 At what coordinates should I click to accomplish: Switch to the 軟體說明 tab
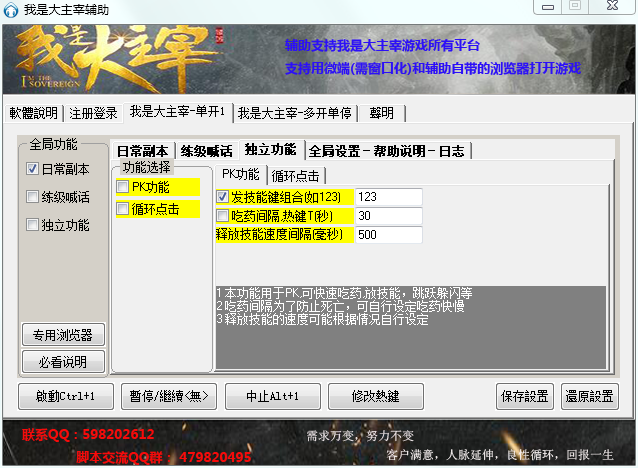click(x=34, y=112)
